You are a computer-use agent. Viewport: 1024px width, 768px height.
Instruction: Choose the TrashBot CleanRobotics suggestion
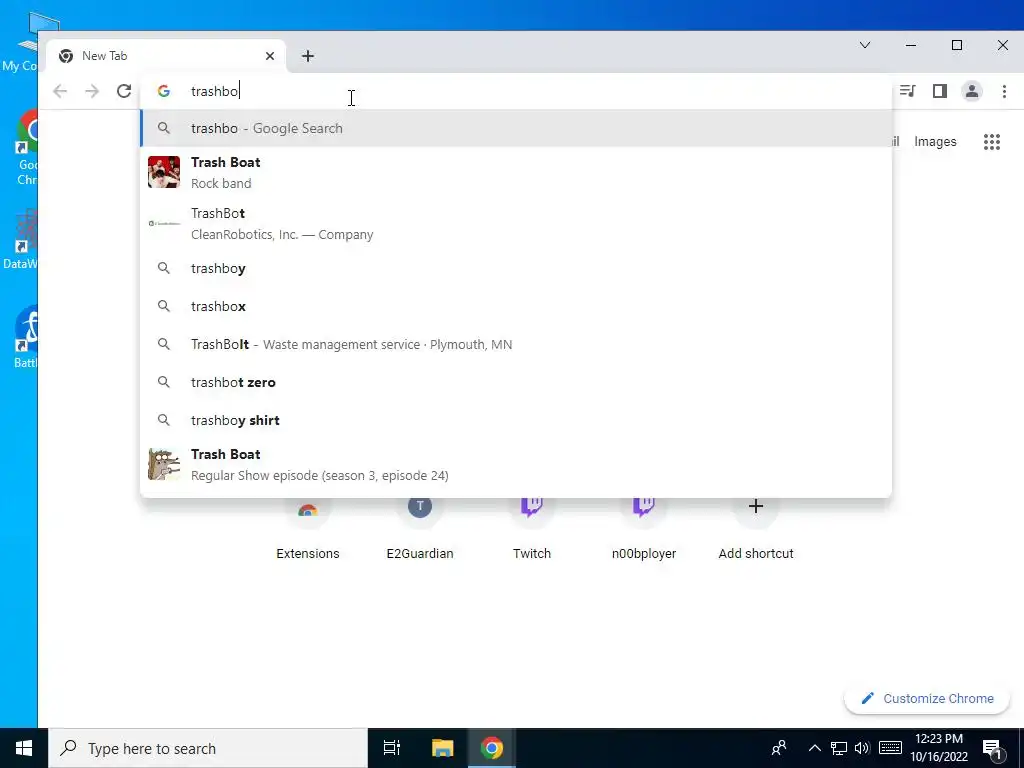(516, 223)
